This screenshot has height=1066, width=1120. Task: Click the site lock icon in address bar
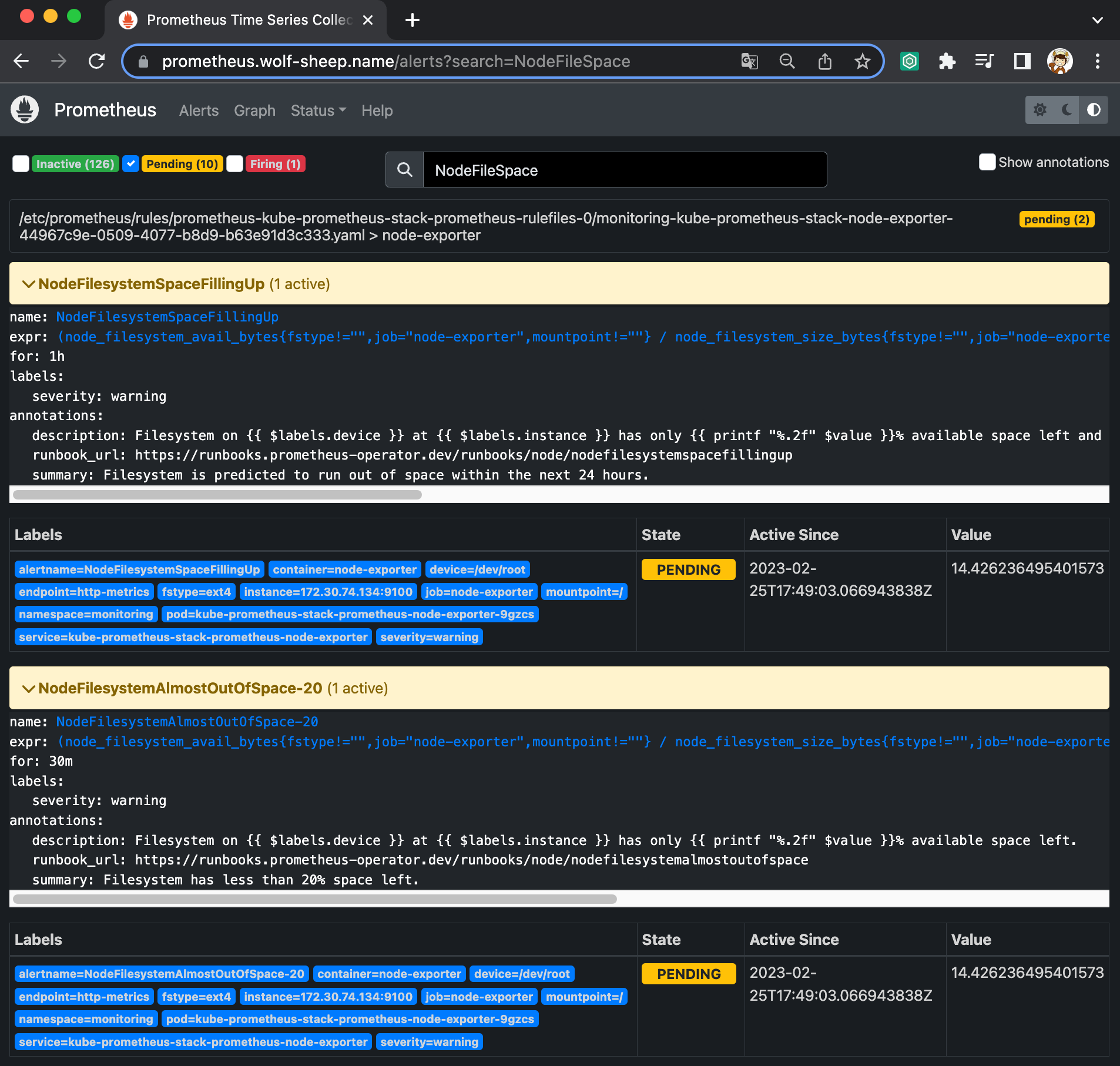click(x=143, y=61)
